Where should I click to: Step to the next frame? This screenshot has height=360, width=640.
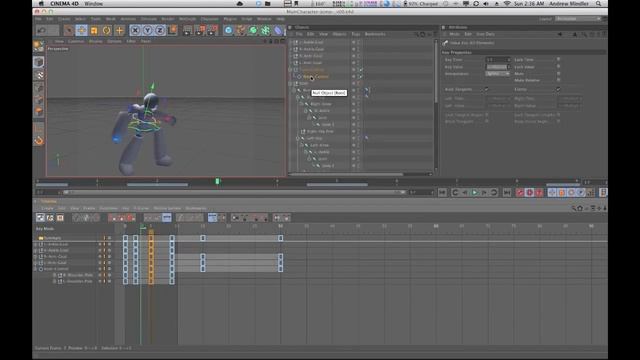point(484,192)
